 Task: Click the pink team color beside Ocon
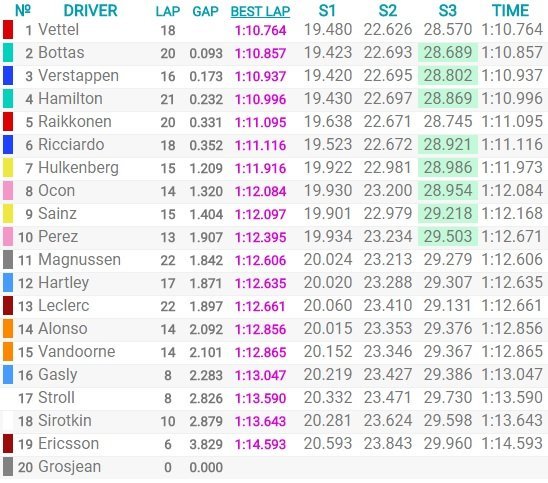8,191
